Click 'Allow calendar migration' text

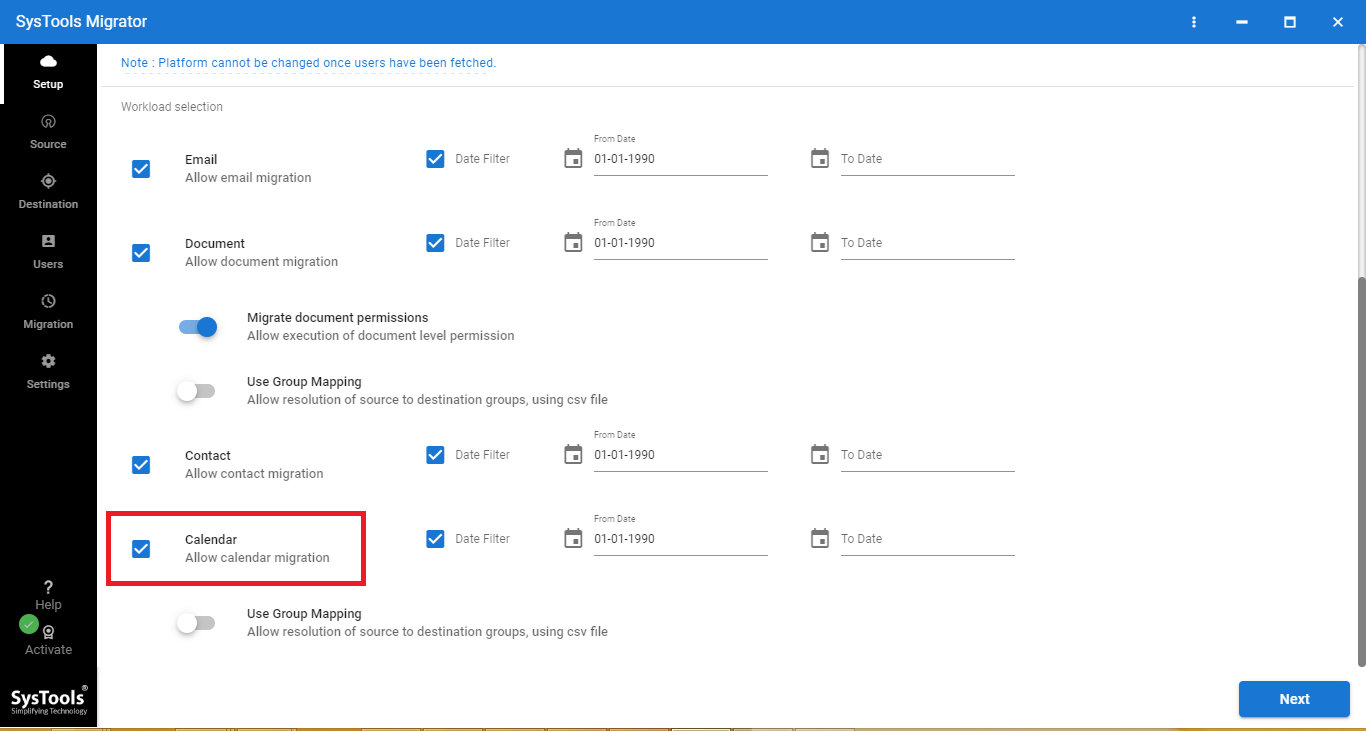pos(257,558)
